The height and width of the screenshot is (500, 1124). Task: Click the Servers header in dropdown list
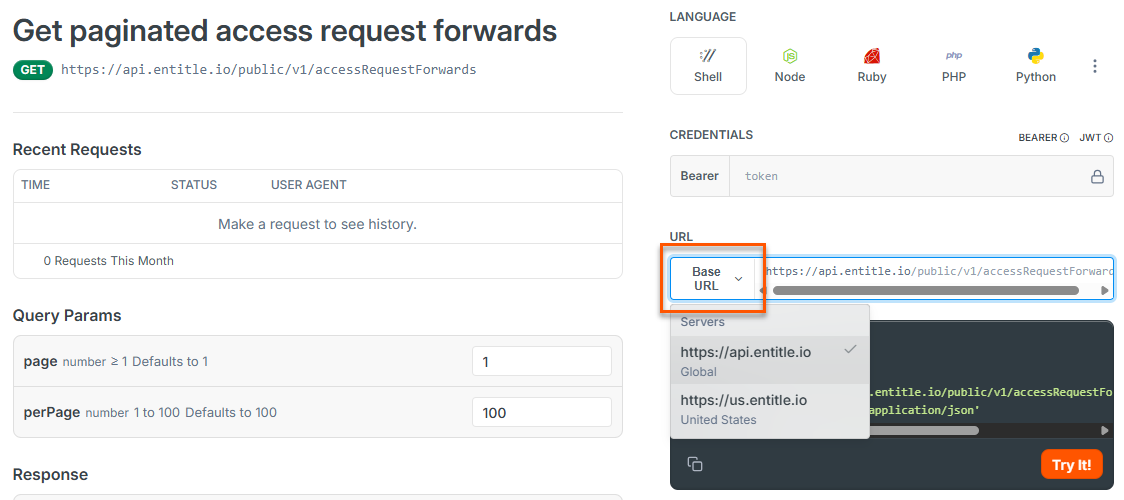(702, 322)
